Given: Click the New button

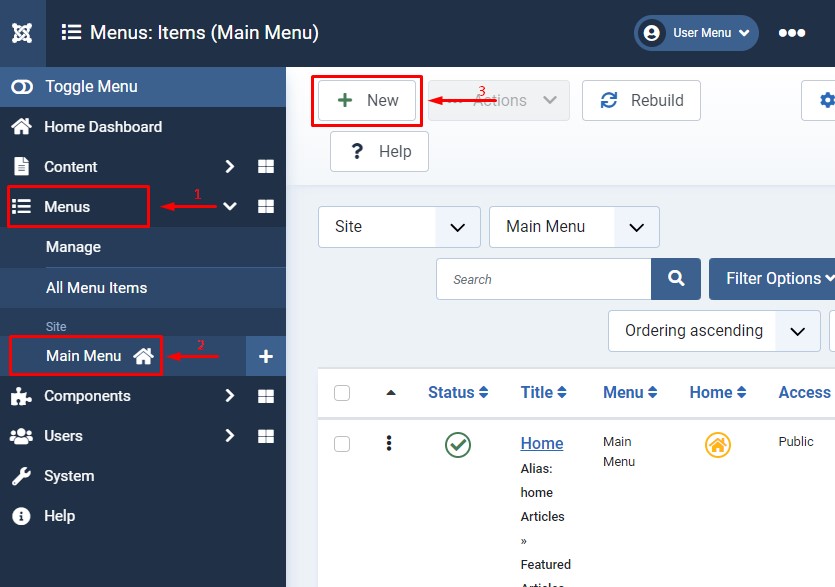Looking at the screenshot, I should tap(367, 100).
